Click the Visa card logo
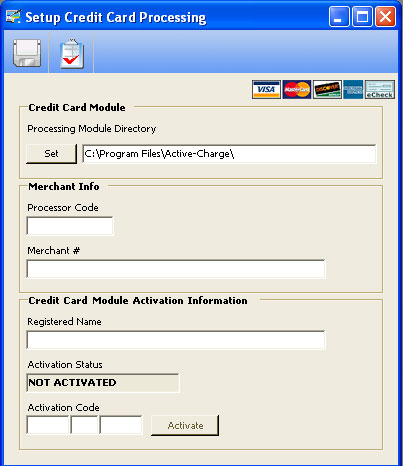This screenshot has width=403, height=466. (266, 89)
